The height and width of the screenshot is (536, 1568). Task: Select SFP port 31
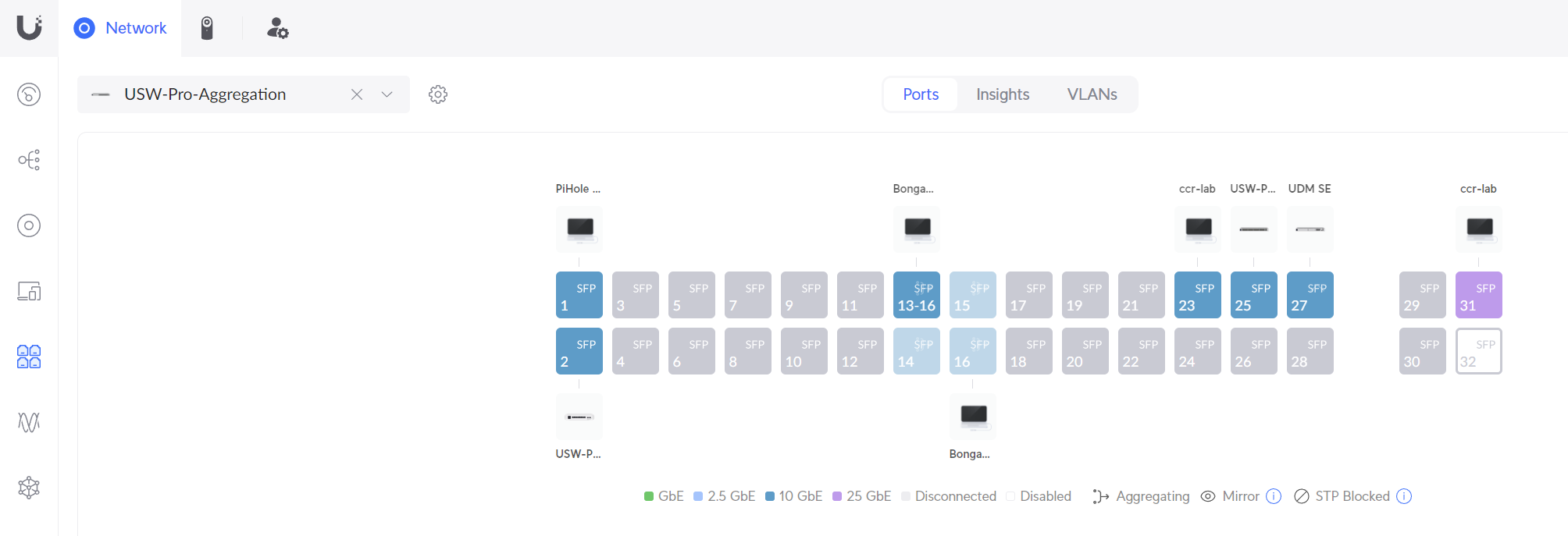pos(1478,295)
